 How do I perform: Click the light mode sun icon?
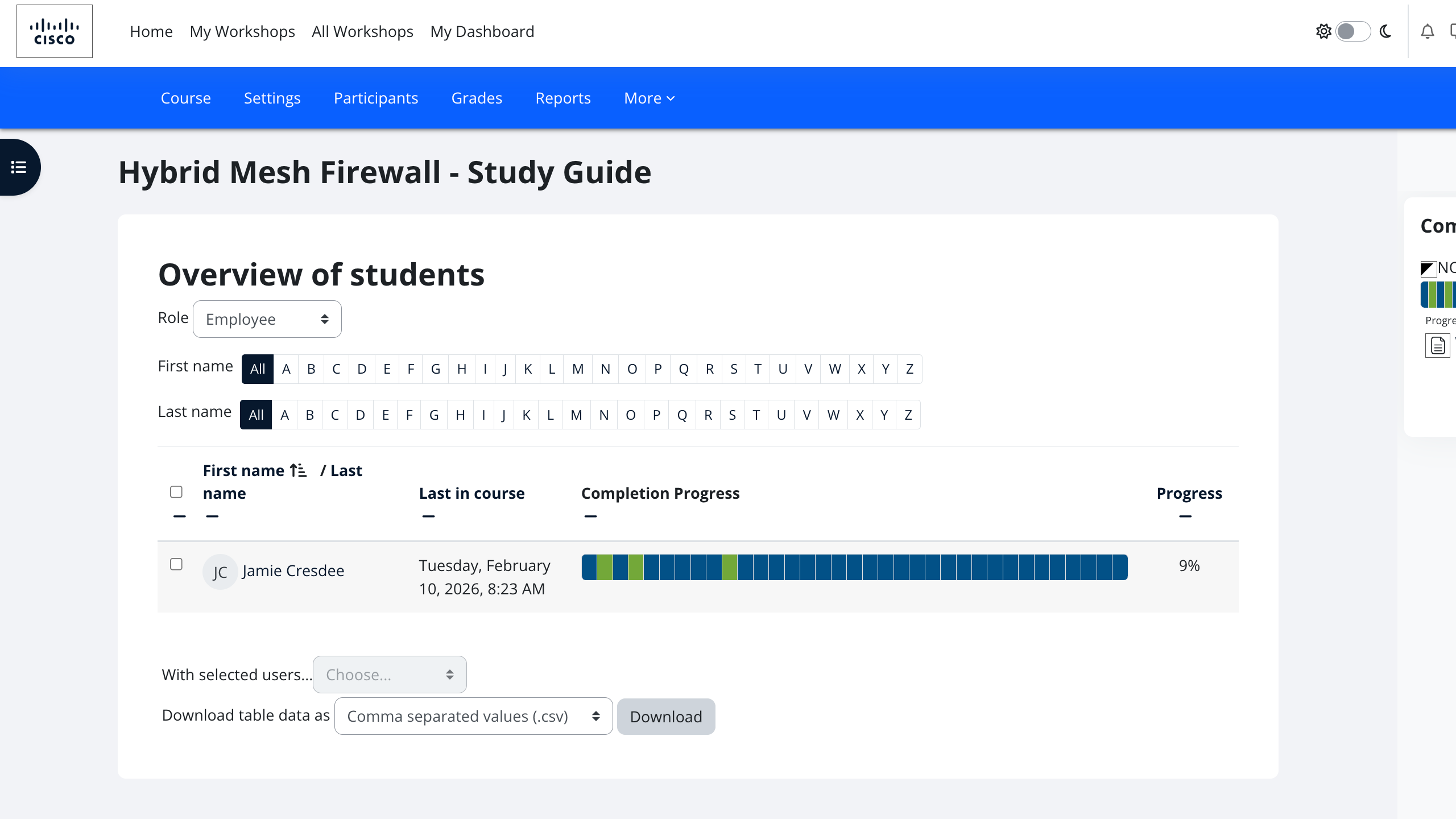[x=1323, y=31]
